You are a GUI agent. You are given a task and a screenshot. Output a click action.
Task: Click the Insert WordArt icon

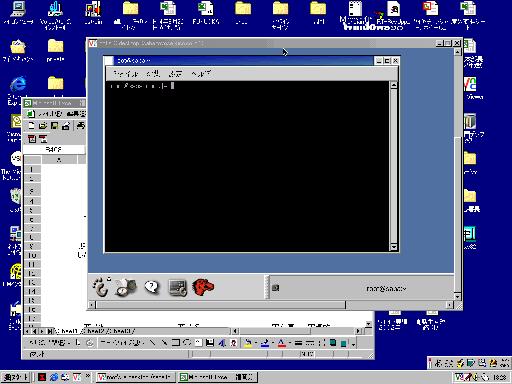click(222, 343)
